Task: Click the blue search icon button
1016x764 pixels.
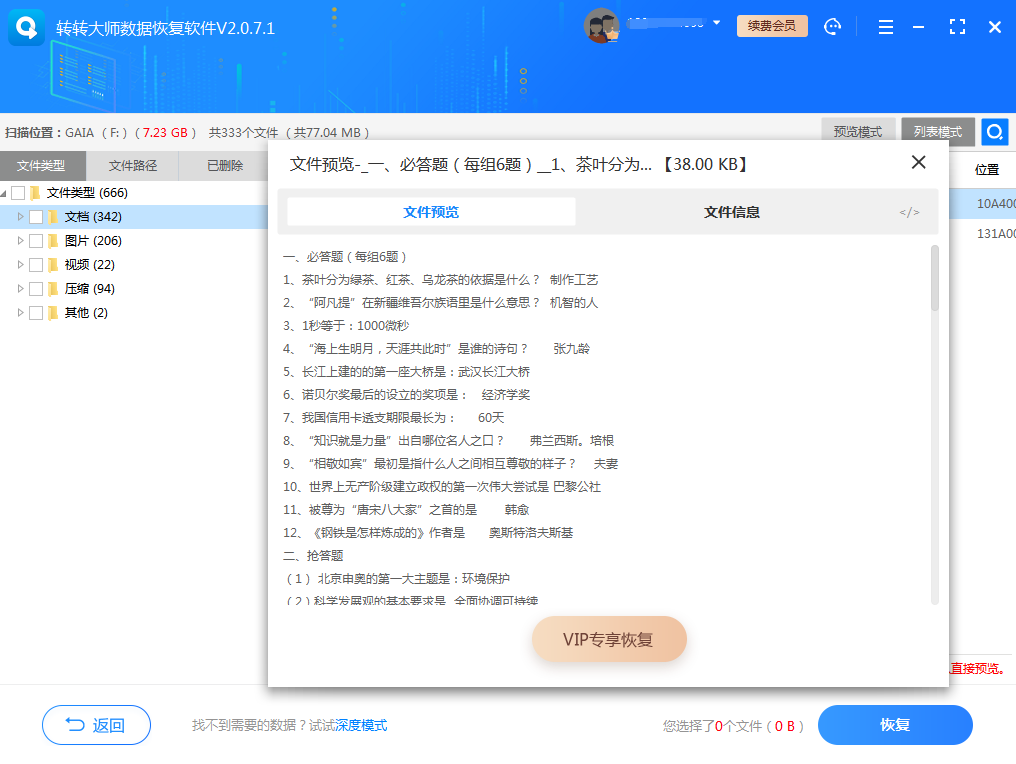Action: pyautogui.click(x=994, y=132)
